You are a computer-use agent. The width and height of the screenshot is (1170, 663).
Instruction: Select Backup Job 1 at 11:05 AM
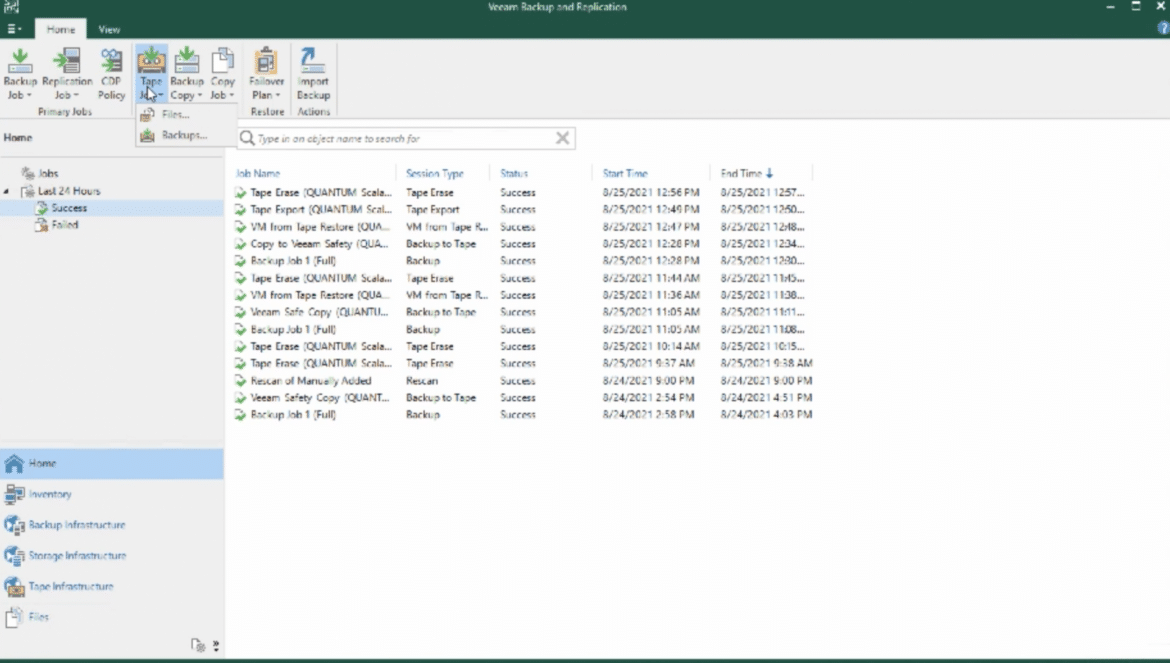(523, 330)
